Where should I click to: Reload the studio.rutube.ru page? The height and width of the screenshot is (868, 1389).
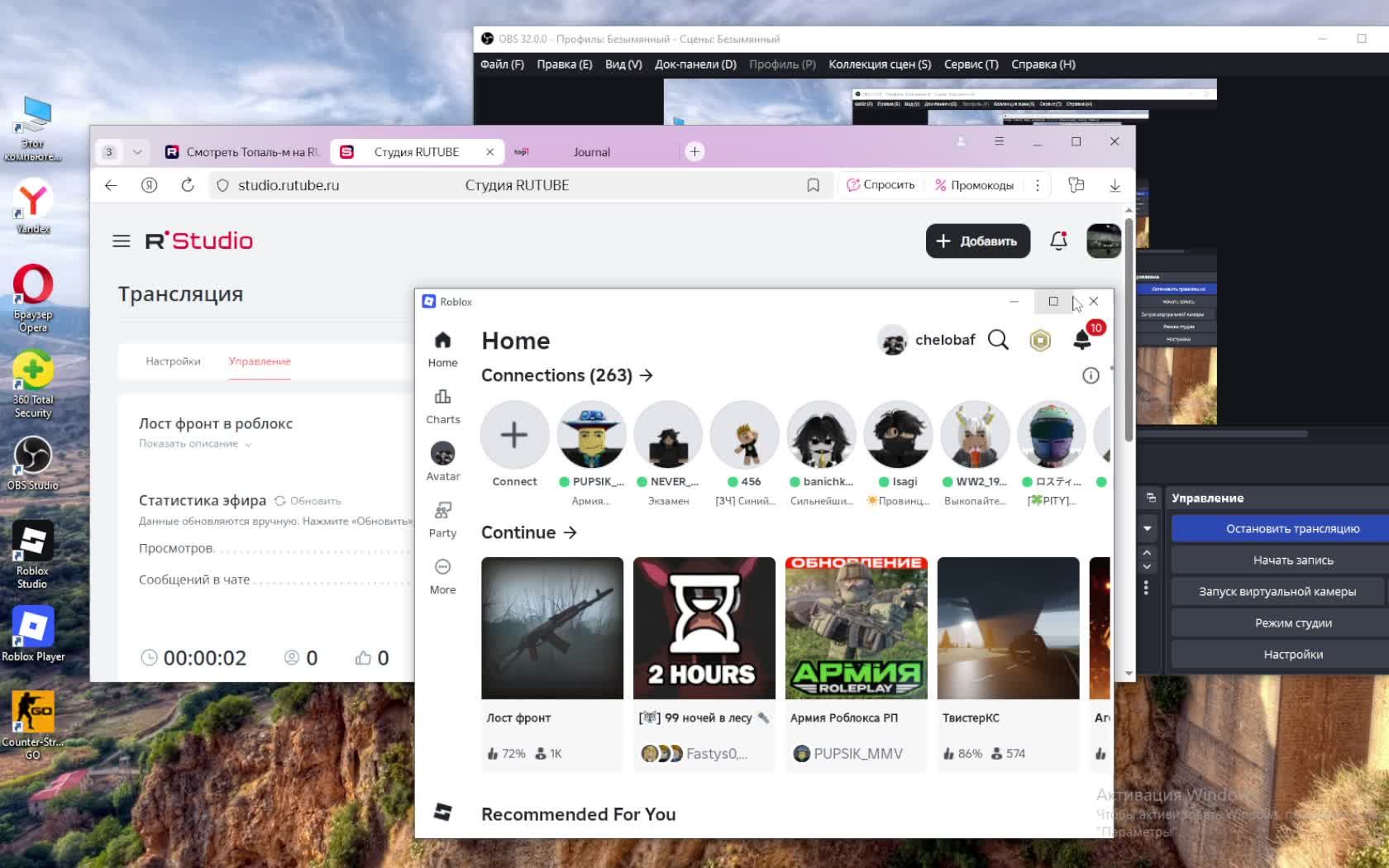tap(188, 185)
